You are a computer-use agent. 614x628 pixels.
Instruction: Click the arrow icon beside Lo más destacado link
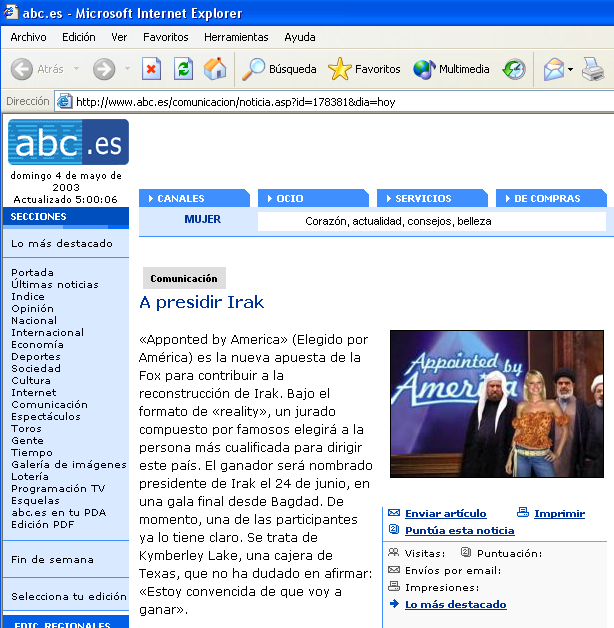394,604
